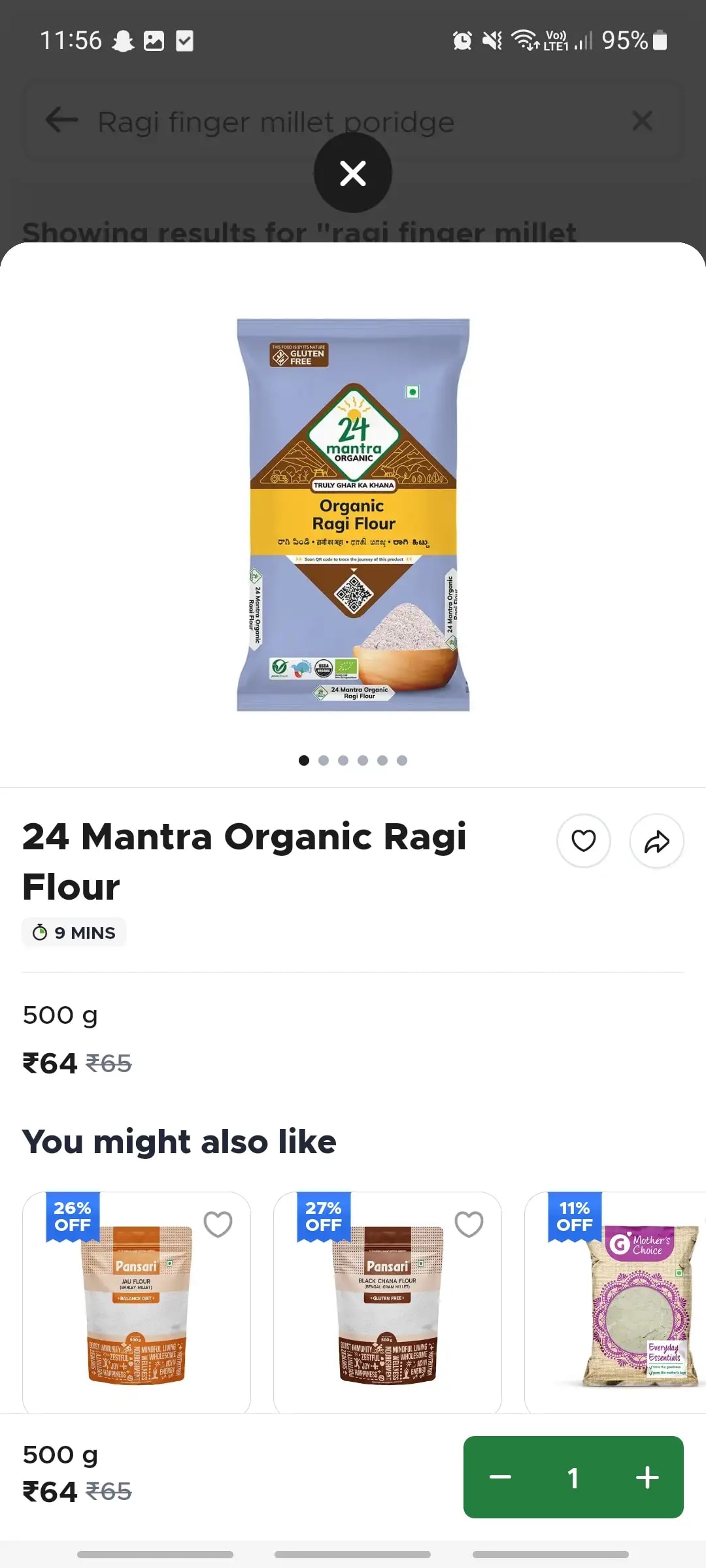This screenshot has height=1568, width=706.
Task: View the second product image dot
Action: (324, 760)
